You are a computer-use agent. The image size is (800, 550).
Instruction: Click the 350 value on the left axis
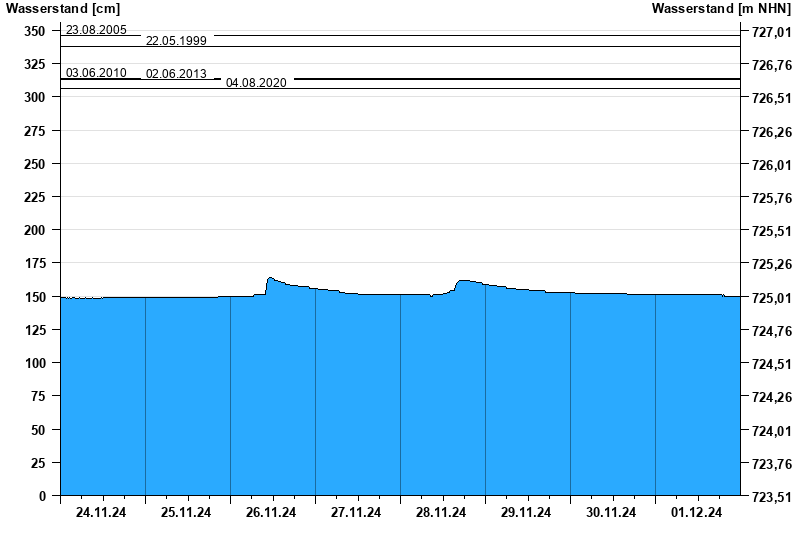[35, 31]
